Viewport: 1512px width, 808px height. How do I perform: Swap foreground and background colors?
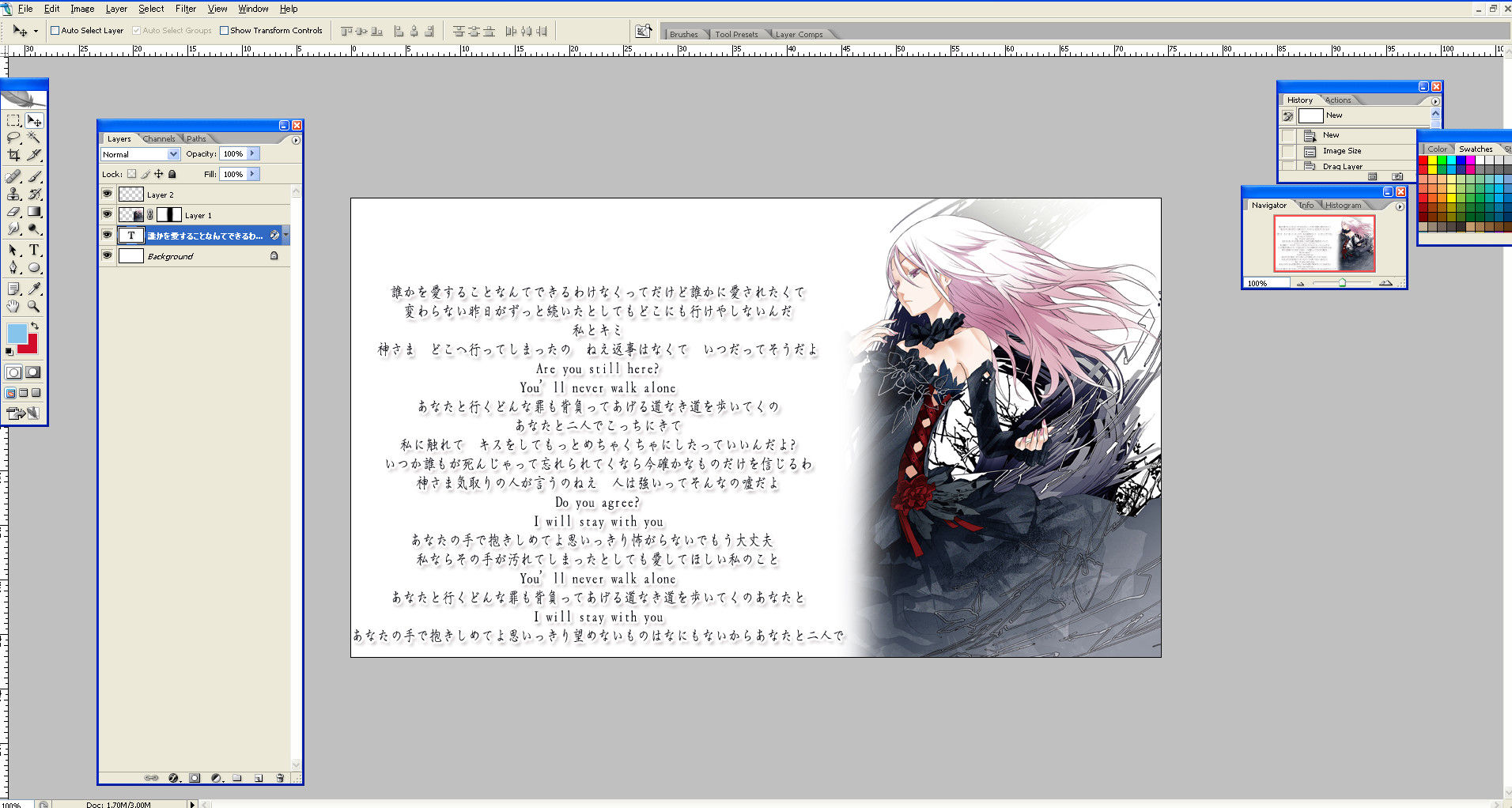point(35,326)
